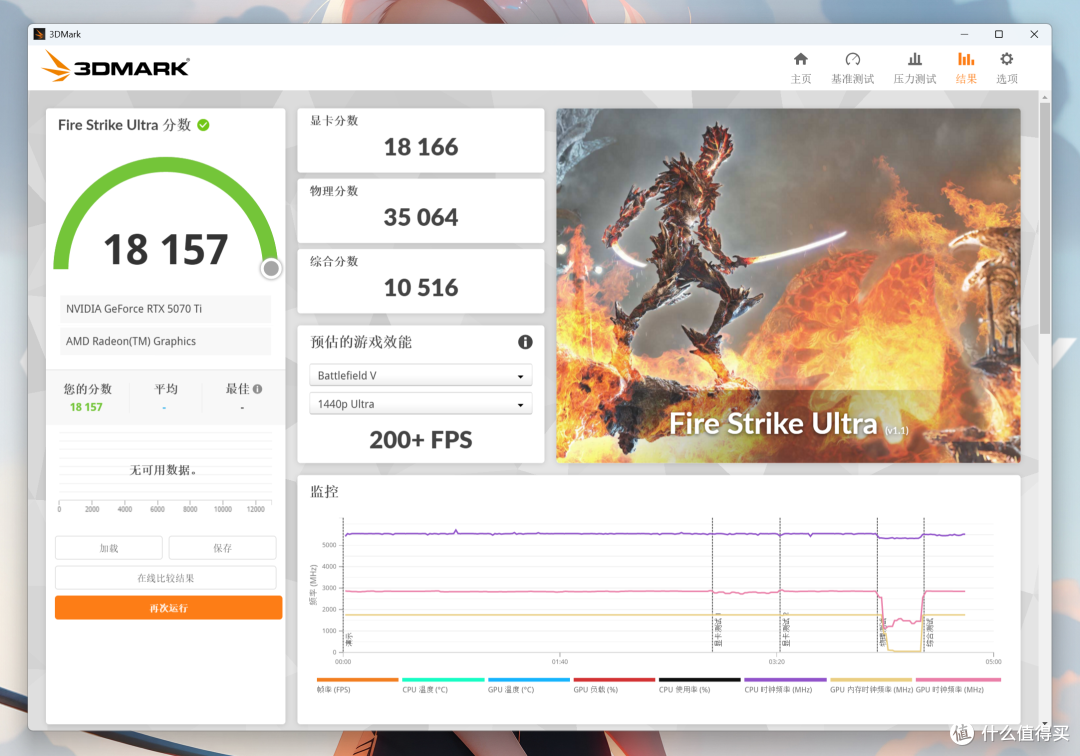Toggle GPU 时钟频率 (MHz) legend item

(x=957, y=686)
